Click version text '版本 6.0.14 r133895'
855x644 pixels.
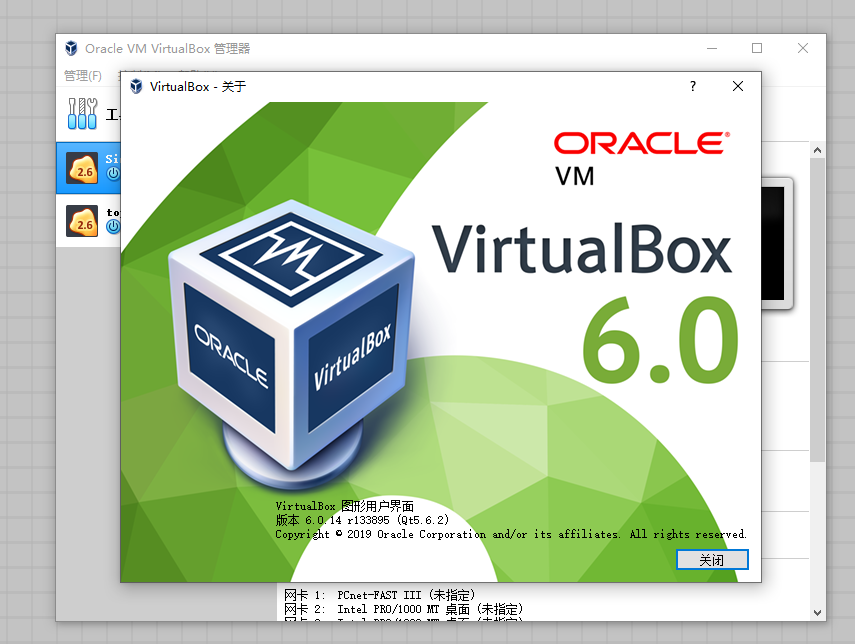click(x=362, y=520)
